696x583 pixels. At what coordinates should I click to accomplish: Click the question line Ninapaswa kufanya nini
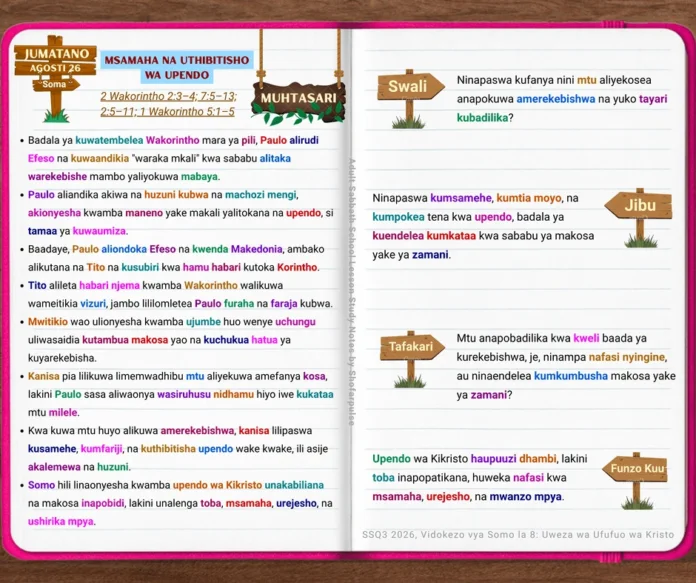pyautogui.click(x=554, y=80)
